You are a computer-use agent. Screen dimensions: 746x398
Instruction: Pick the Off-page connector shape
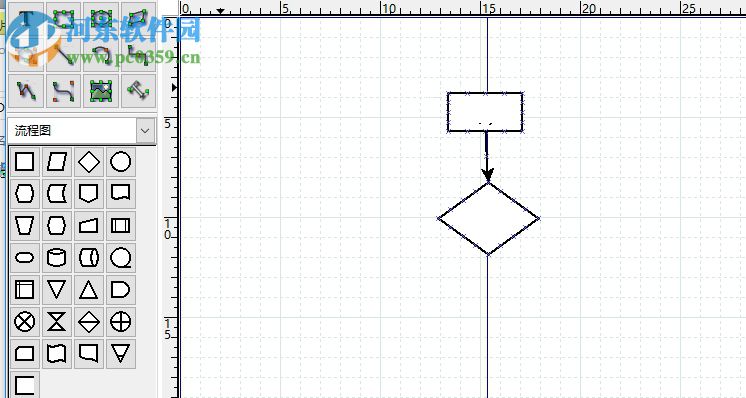click(x=88, y=194)
